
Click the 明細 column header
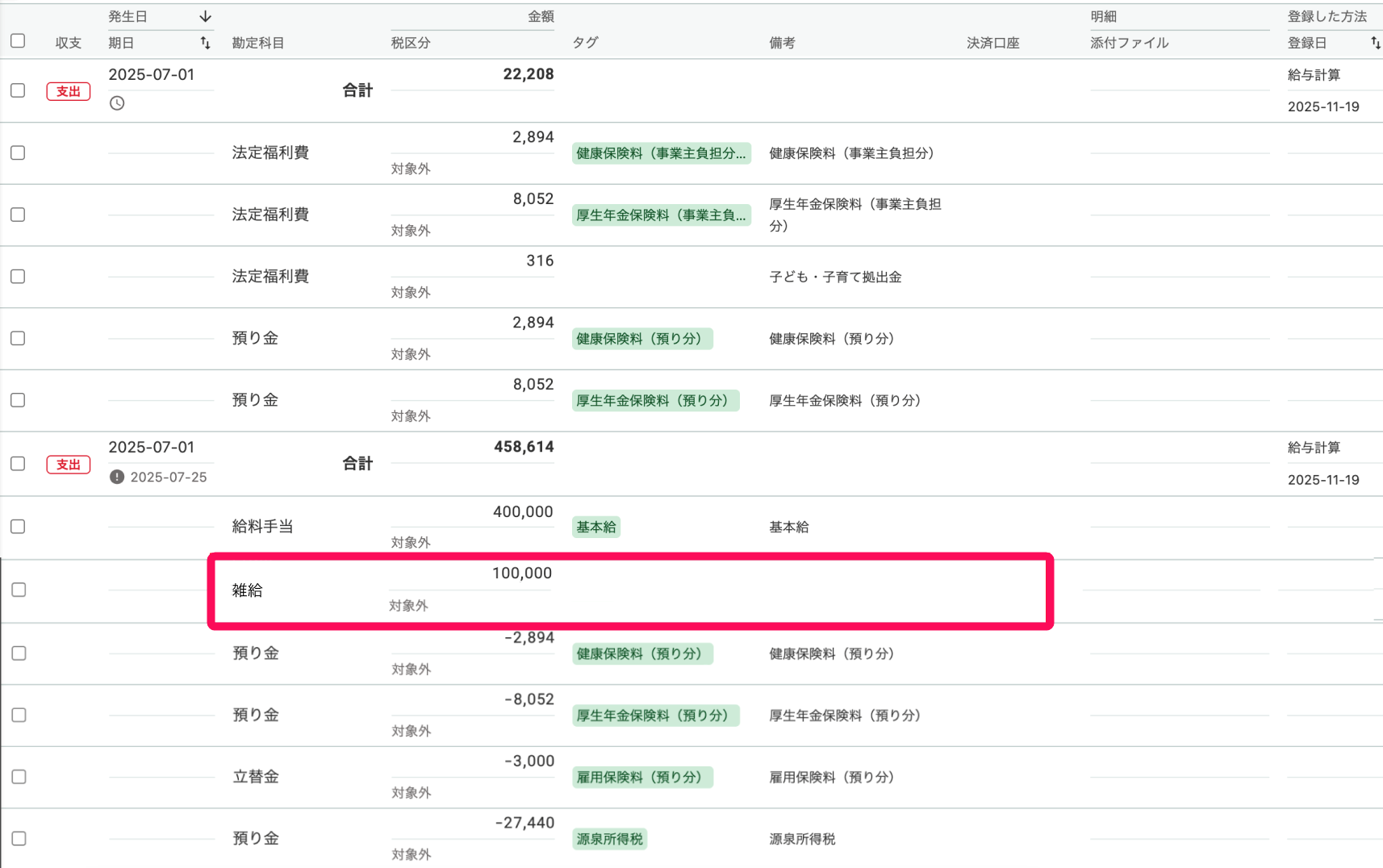[1104, 16]
